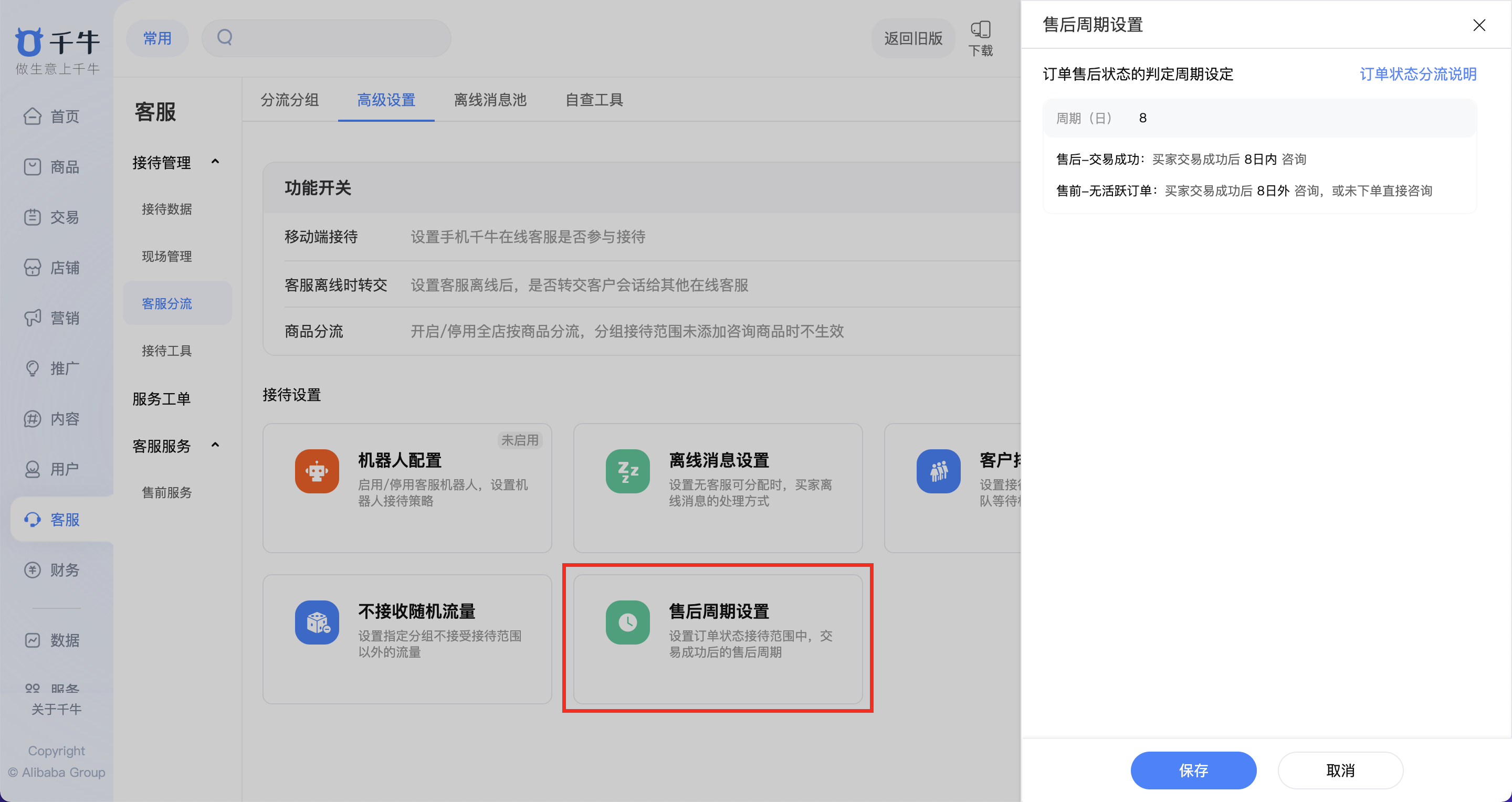Switch to 分流分组 tab

[290, 100]
